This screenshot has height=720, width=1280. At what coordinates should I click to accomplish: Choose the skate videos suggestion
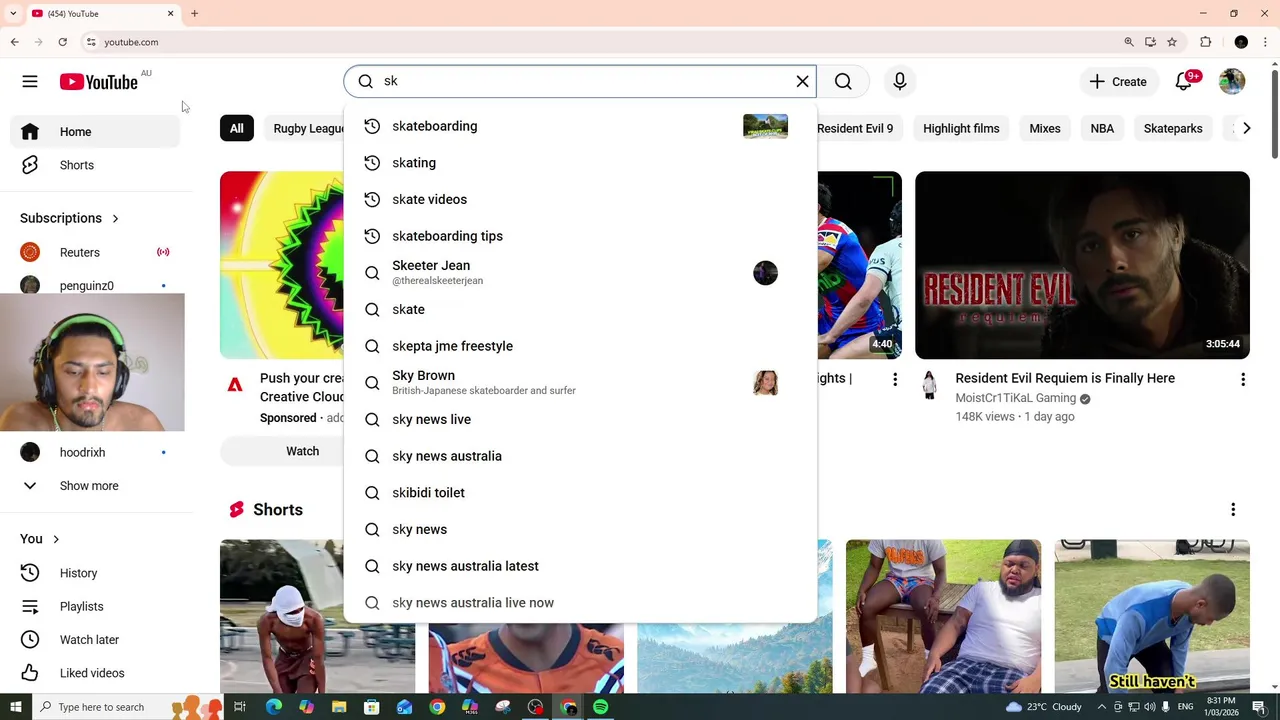[x=580, y=199]
